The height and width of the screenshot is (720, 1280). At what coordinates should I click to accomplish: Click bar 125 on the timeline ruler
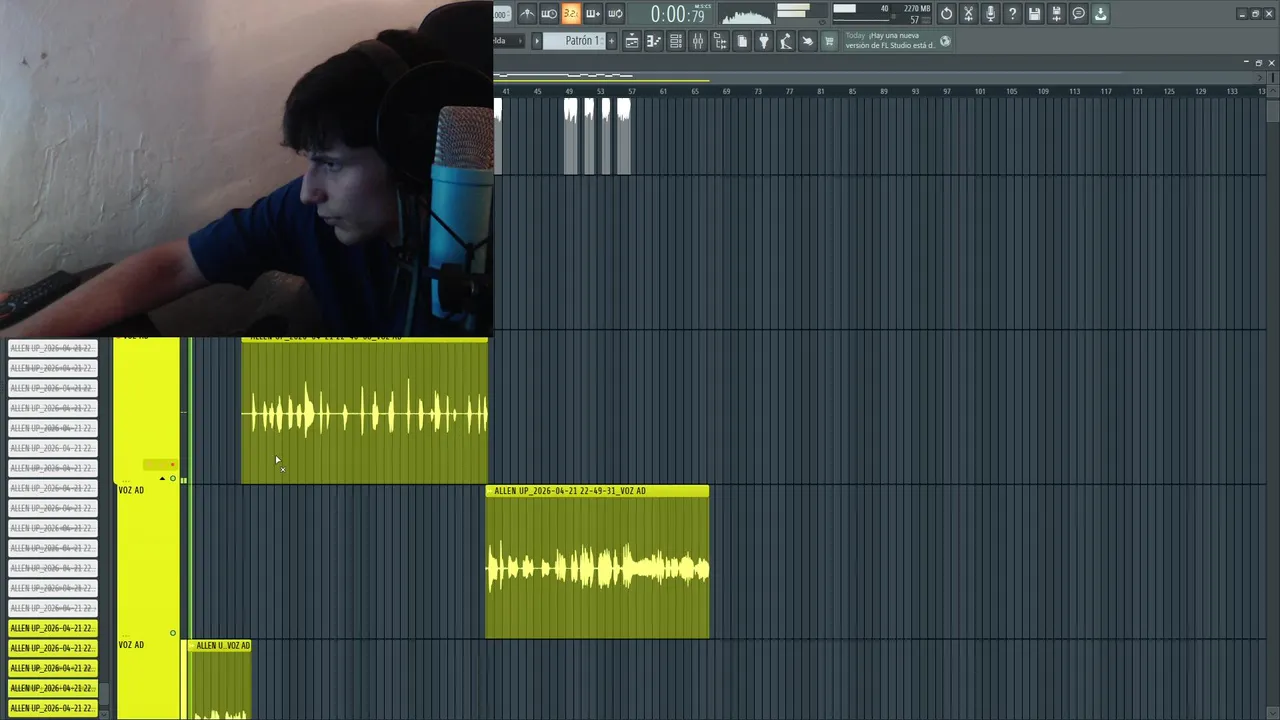coord(1169,91)
